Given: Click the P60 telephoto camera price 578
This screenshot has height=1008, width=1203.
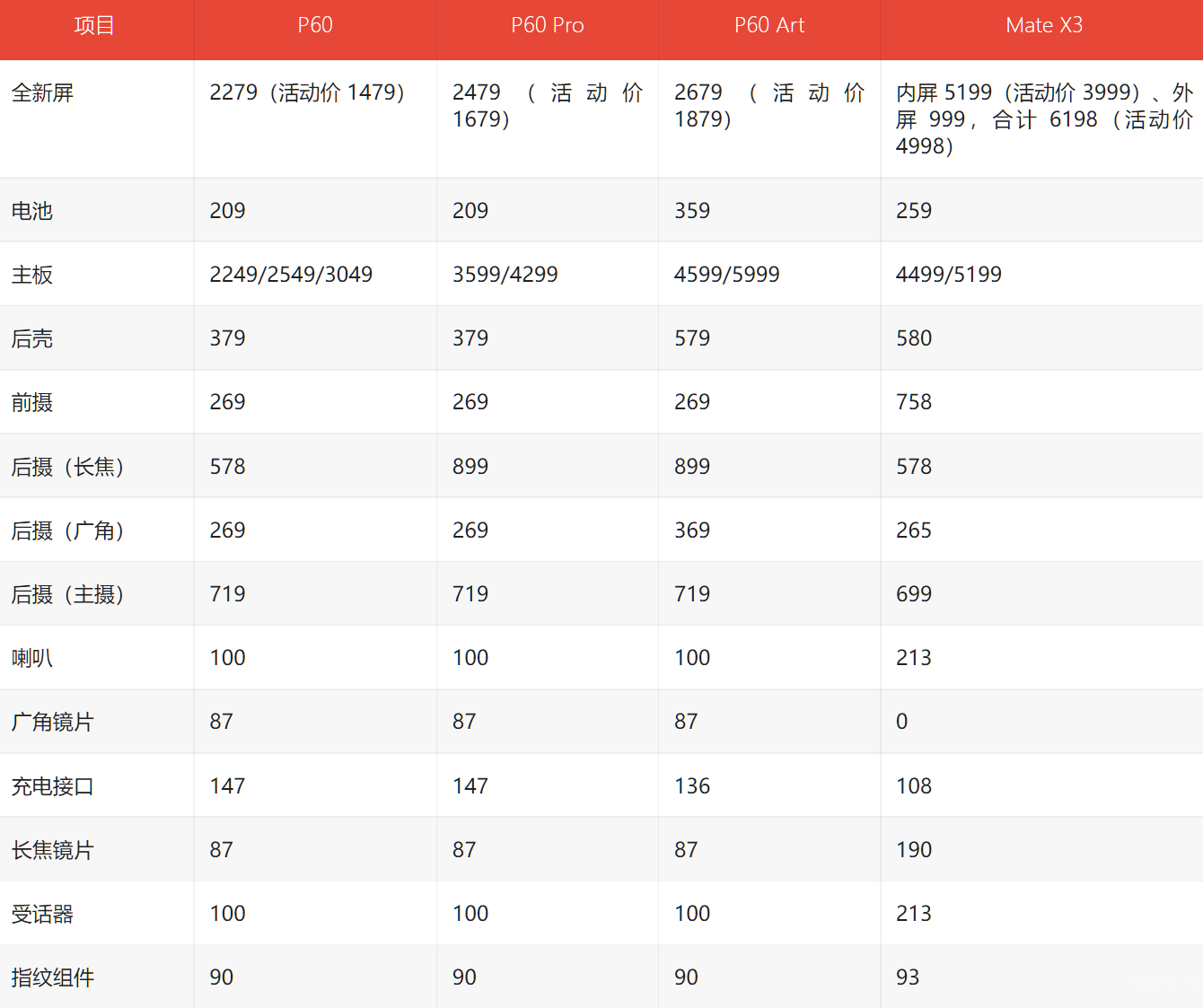Looking at the screenshot, I should (227, 467).
